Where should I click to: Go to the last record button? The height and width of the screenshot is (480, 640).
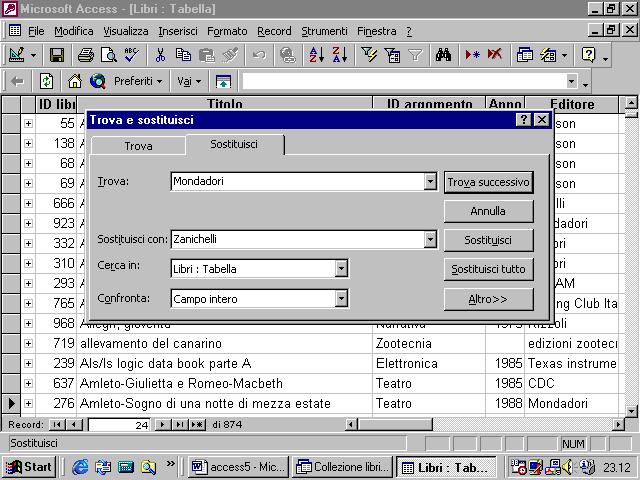[179, 425]
